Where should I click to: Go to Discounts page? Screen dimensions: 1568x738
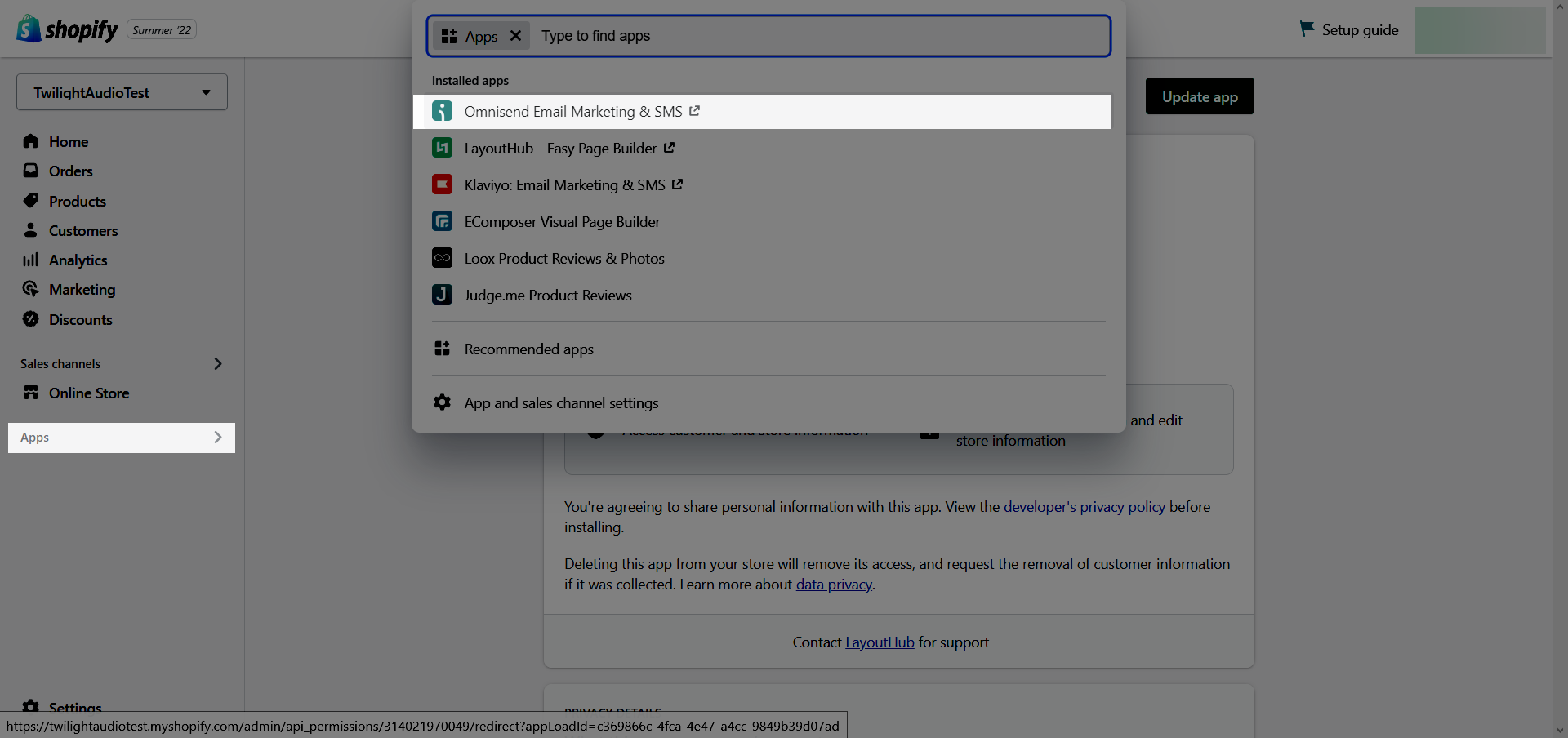[81, 319]
